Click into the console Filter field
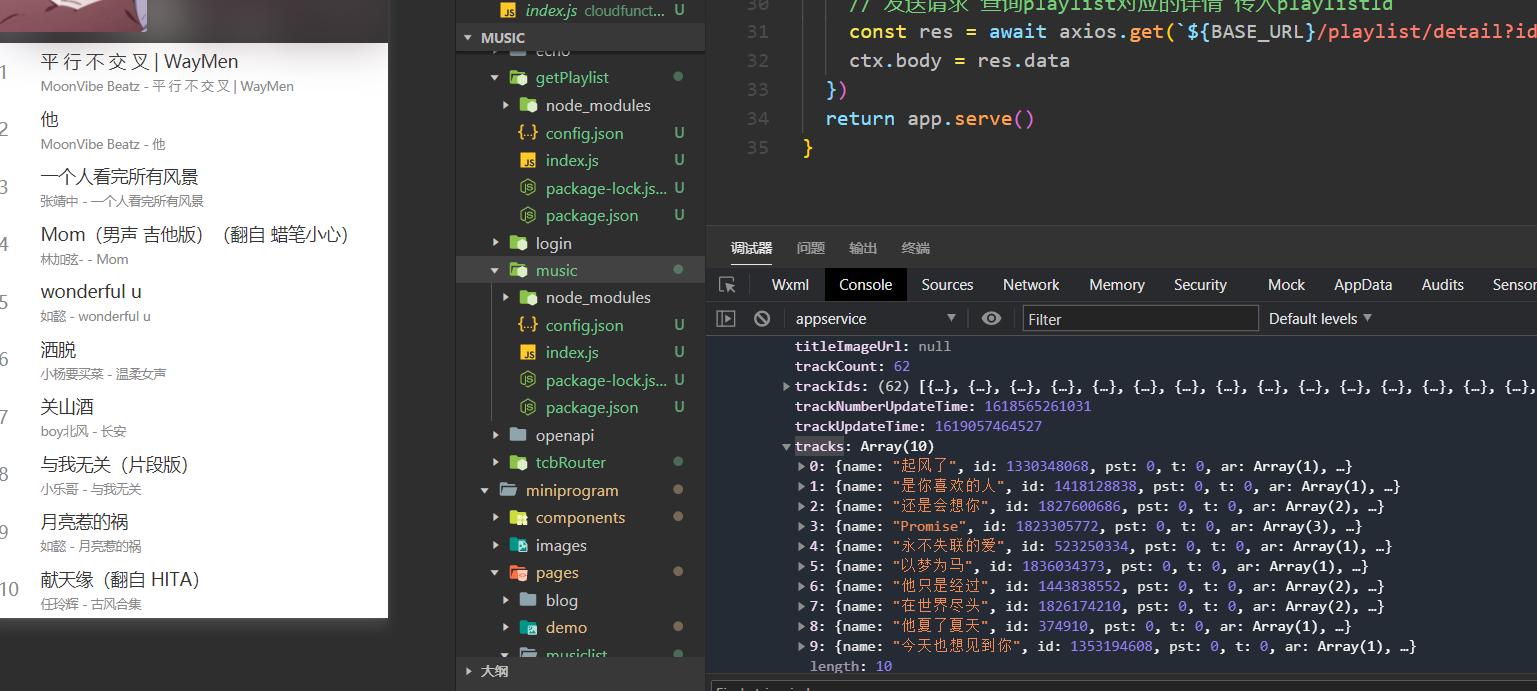Image resolution: width=1537 pixels, height=691 pixels. point(1140,319)
